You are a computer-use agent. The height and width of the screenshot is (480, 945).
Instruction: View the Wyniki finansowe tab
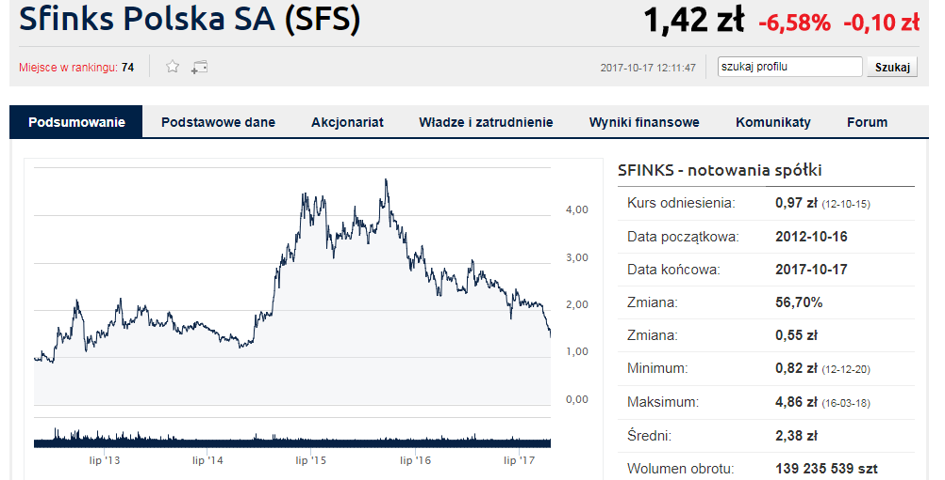point(644,122)
